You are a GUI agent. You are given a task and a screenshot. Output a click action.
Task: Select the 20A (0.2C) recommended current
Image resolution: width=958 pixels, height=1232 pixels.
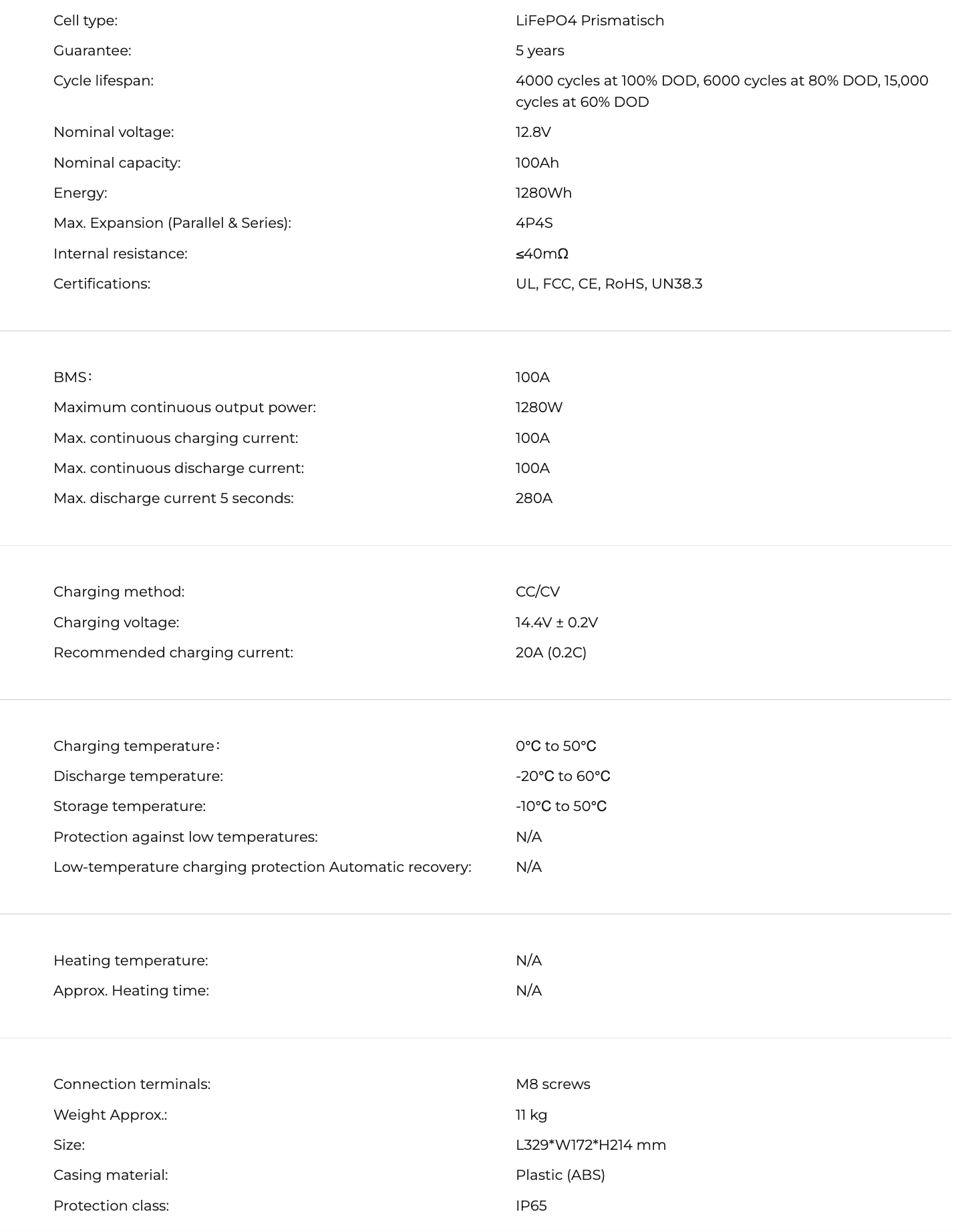[550, 653]
